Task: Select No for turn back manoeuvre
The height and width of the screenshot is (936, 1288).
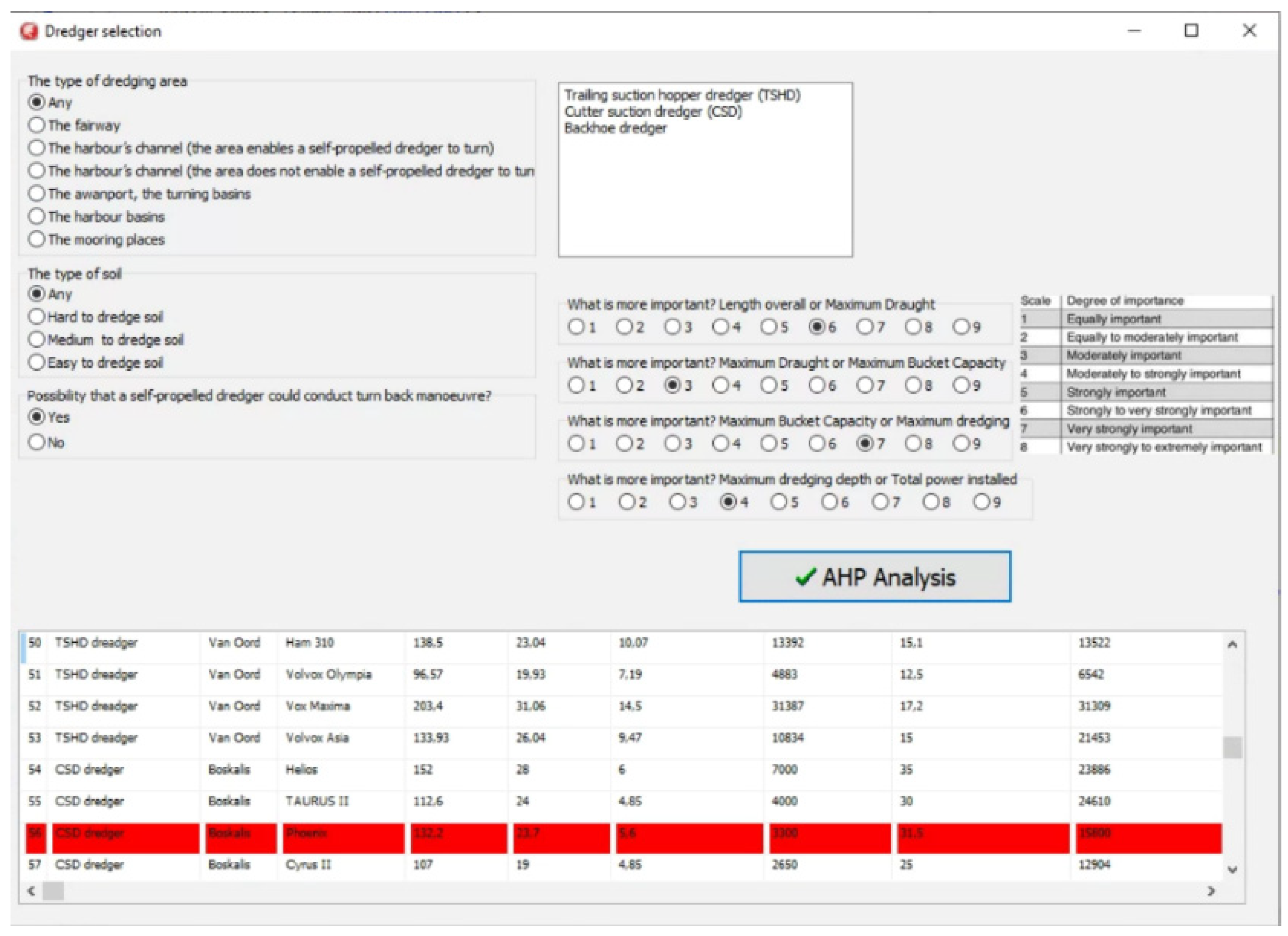Action: pyautogui.click(x=37, y=442)
